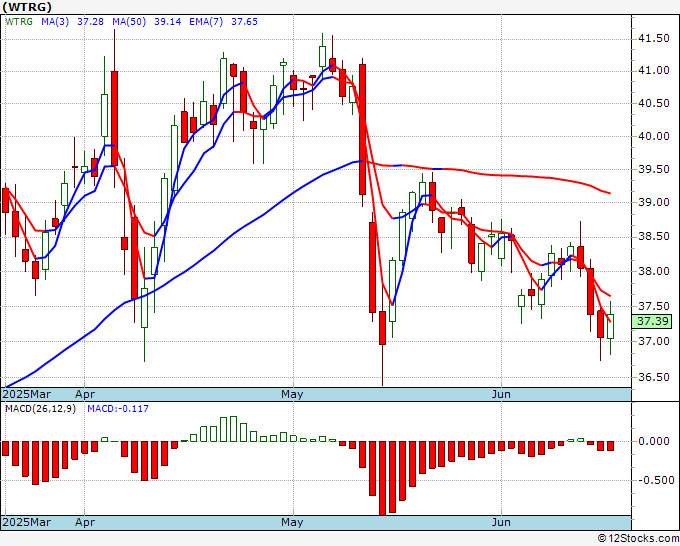Click the 36.50 price axis label
680x546 pixels.
click(x=654, y=377)
